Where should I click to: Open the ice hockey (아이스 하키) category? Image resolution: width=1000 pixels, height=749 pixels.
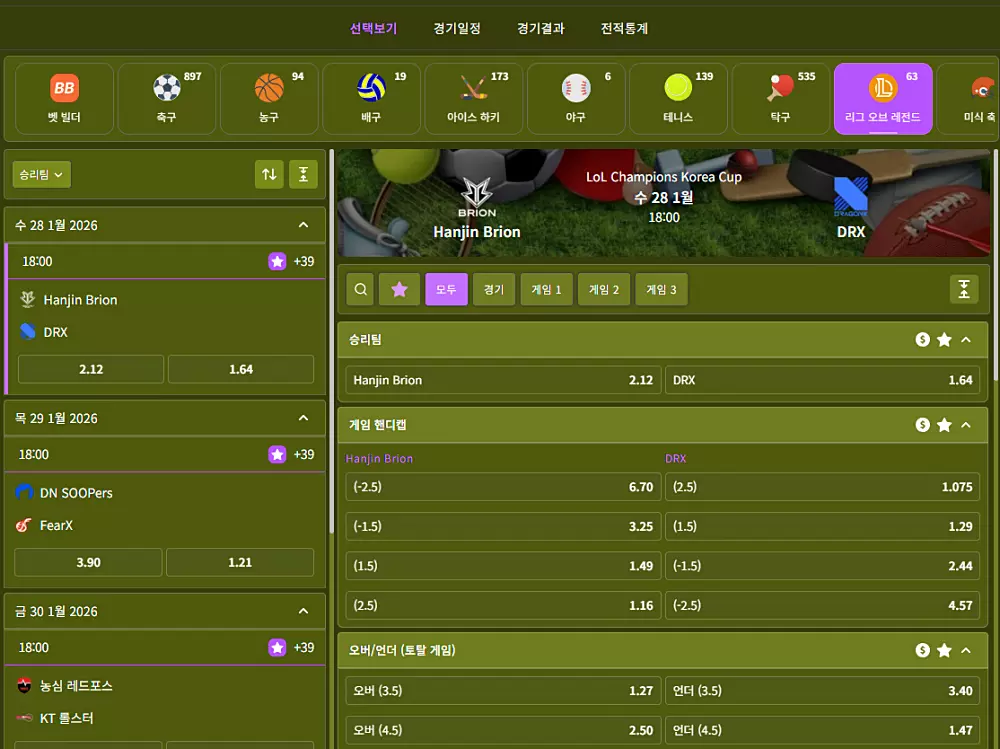tap(473, 100)
